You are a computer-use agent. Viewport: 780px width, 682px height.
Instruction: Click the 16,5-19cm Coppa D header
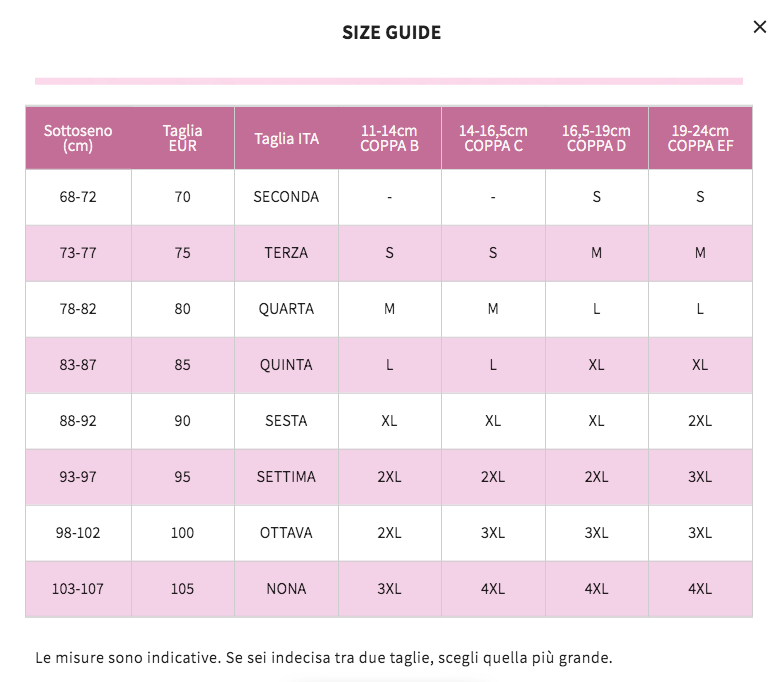tap(596, 138)
